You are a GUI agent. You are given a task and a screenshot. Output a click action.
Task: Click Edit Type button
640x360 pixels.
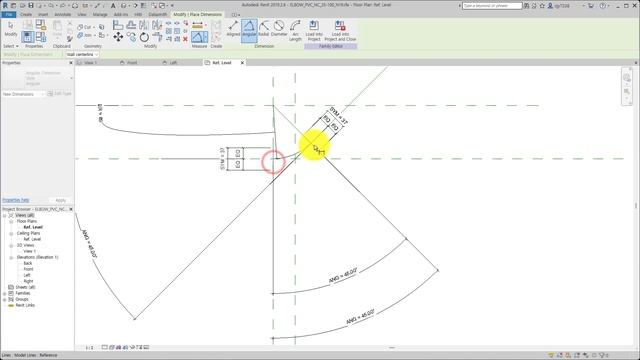coord(60,94)
